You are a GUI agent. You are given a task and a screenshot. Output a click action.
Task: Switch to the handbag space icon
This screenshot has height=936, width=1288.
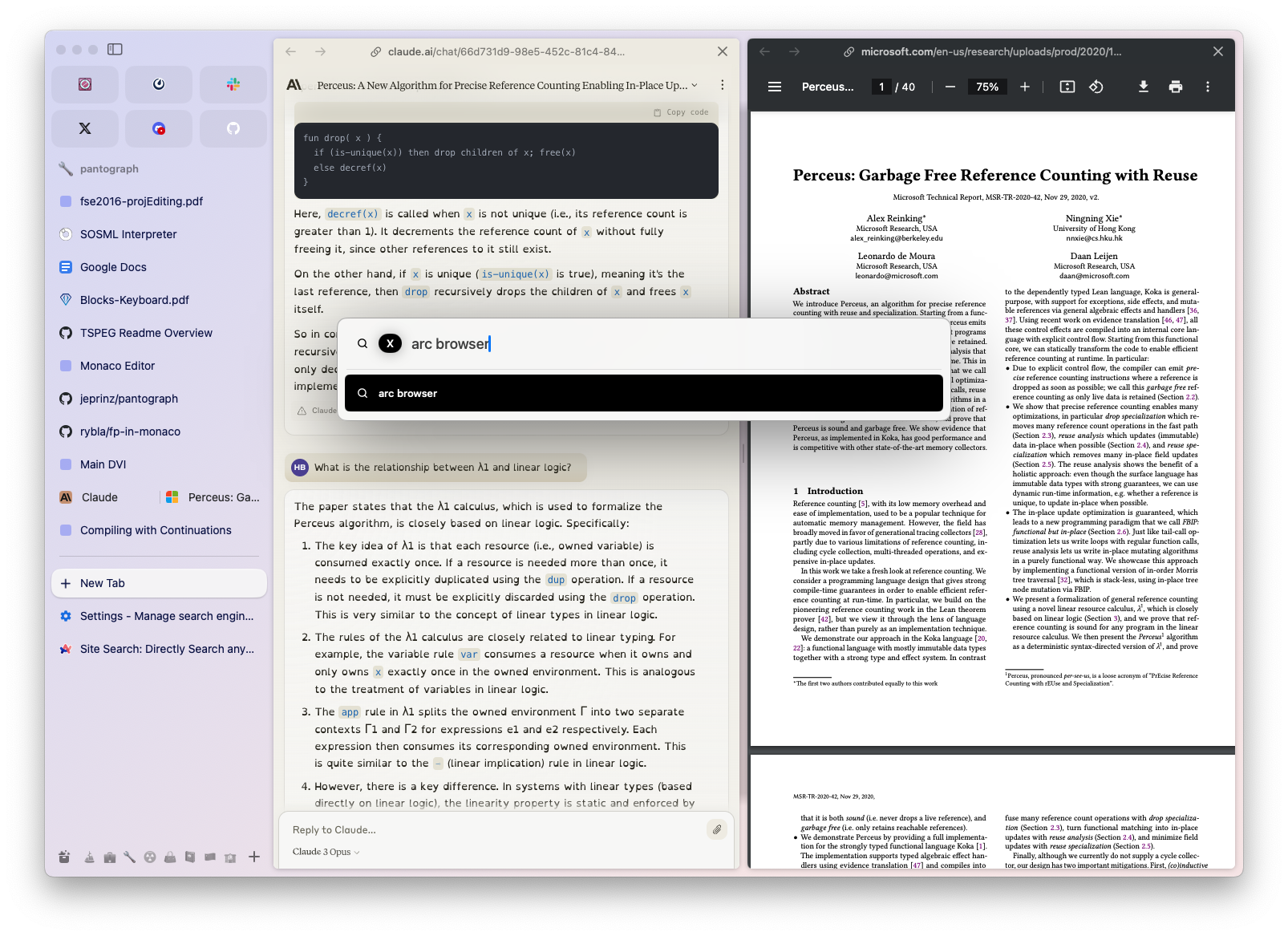[x=170, y=857]
